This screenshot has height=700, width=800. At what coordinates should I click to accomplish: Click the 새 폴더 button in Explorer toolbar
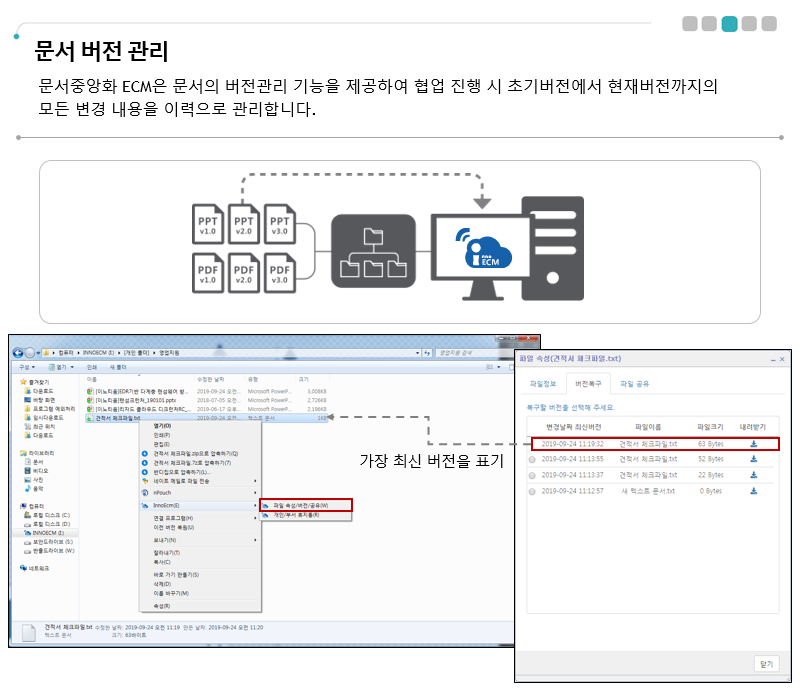coord(118,367)
